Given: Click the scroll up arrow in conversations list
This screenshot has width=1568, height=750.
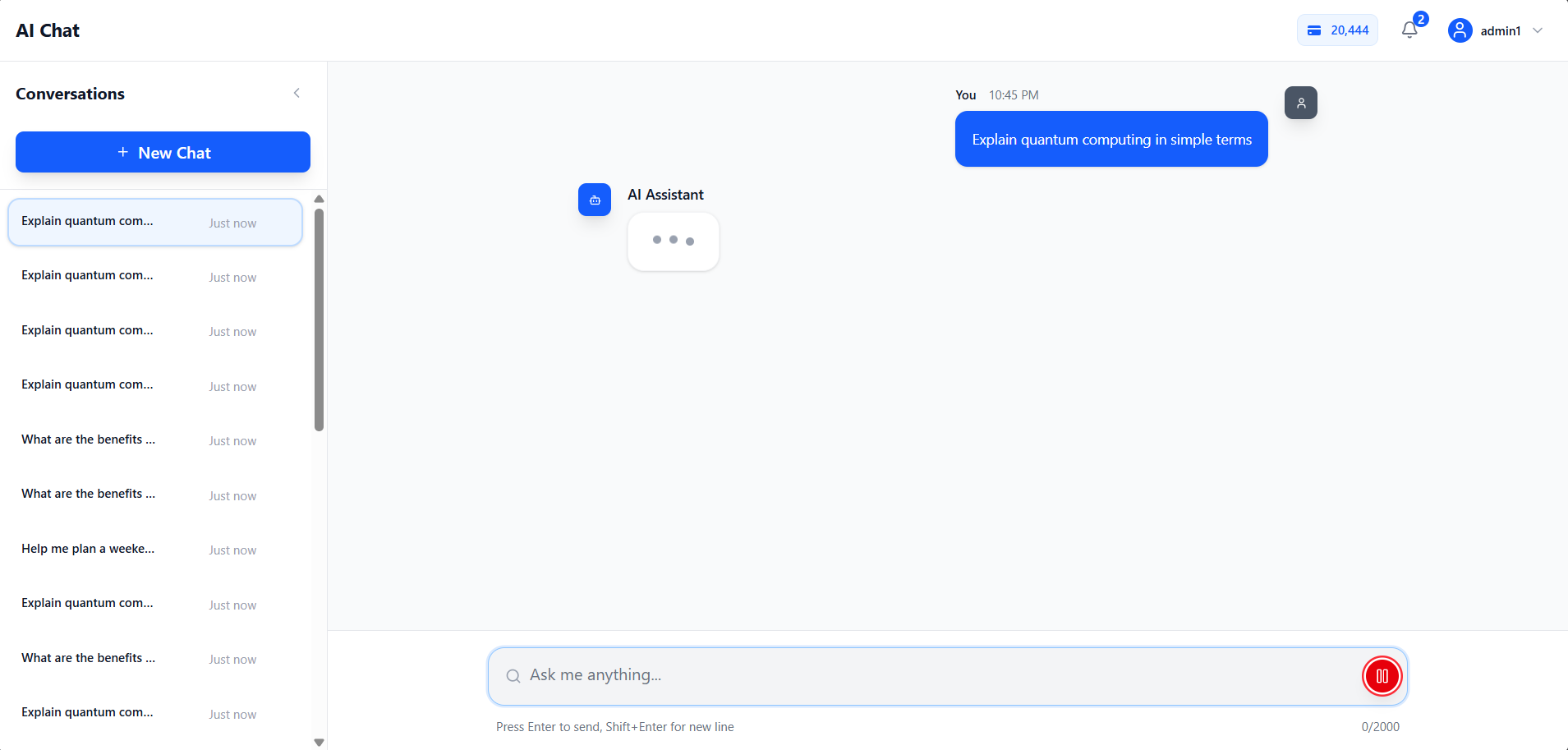Looking at the screenshot, I should pyautogui.click(x=319, y=199).
